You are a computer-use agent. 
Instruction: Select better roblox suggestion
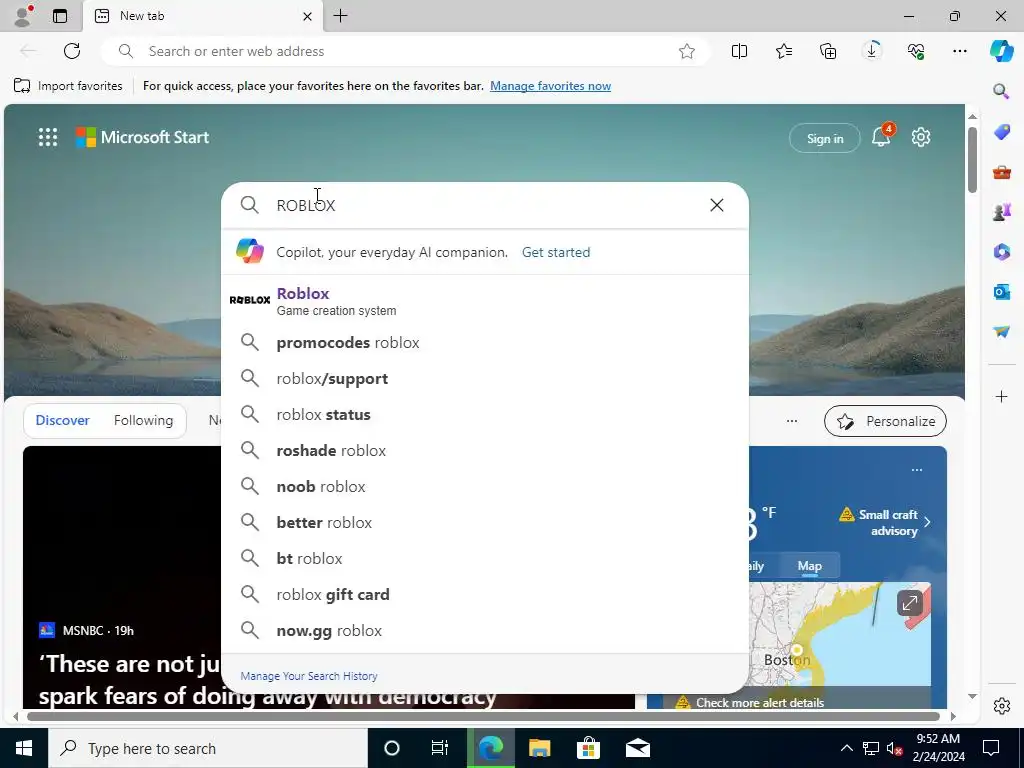485,522
